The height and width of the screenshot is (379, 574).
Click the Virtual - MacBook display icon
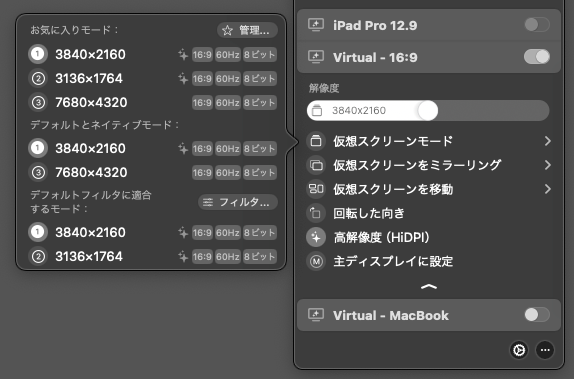pyautogui.click(x=316, y=315)
